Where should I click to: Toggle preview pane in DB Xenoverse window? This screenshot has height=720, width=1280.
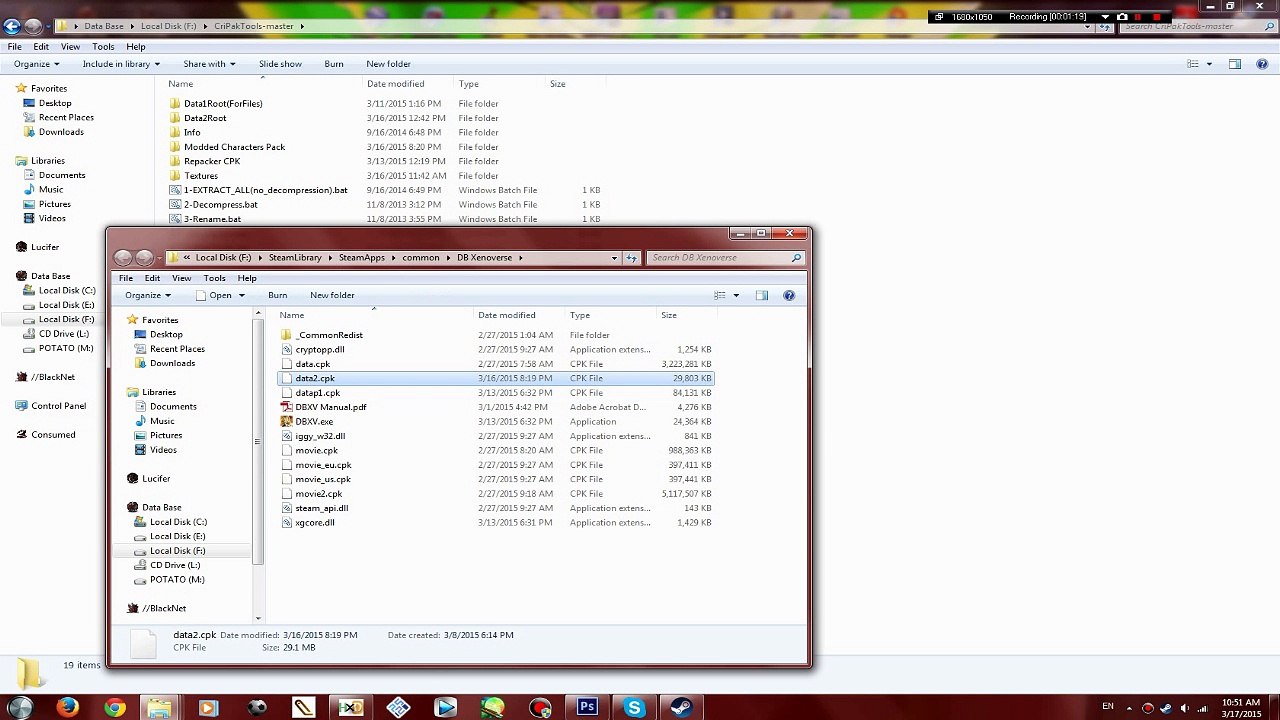[x=762, y=295]
